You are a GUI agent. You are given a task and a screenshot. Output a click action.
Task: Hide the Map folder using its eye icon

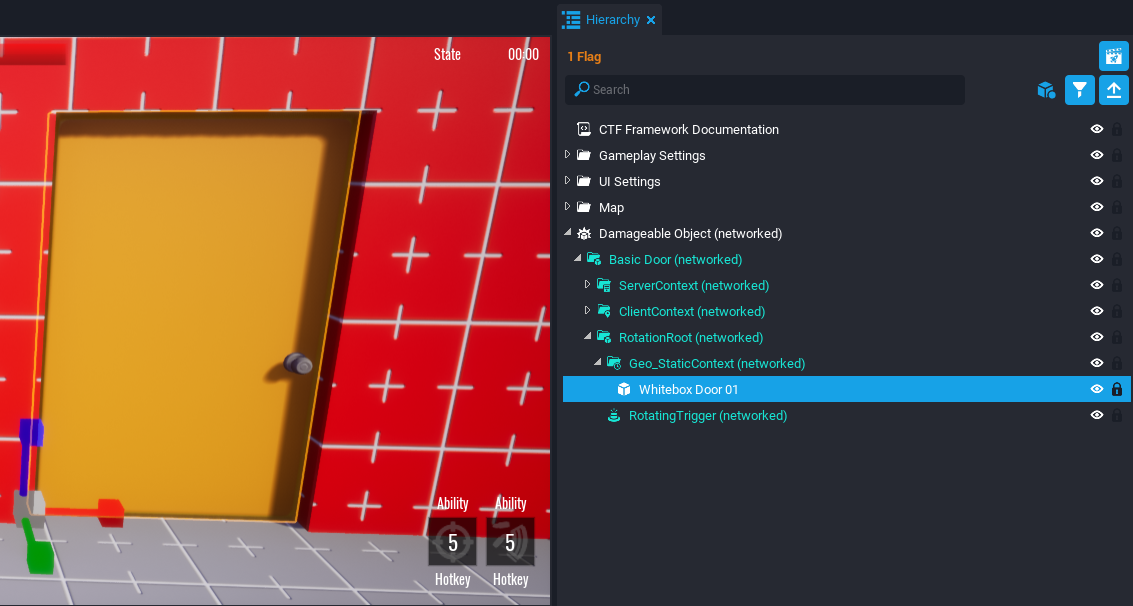1097,208
